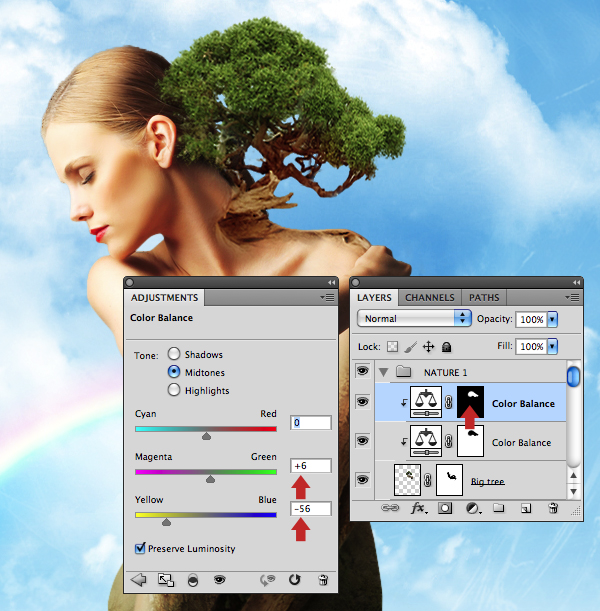Select the Big tree layer name

[487, 481]
